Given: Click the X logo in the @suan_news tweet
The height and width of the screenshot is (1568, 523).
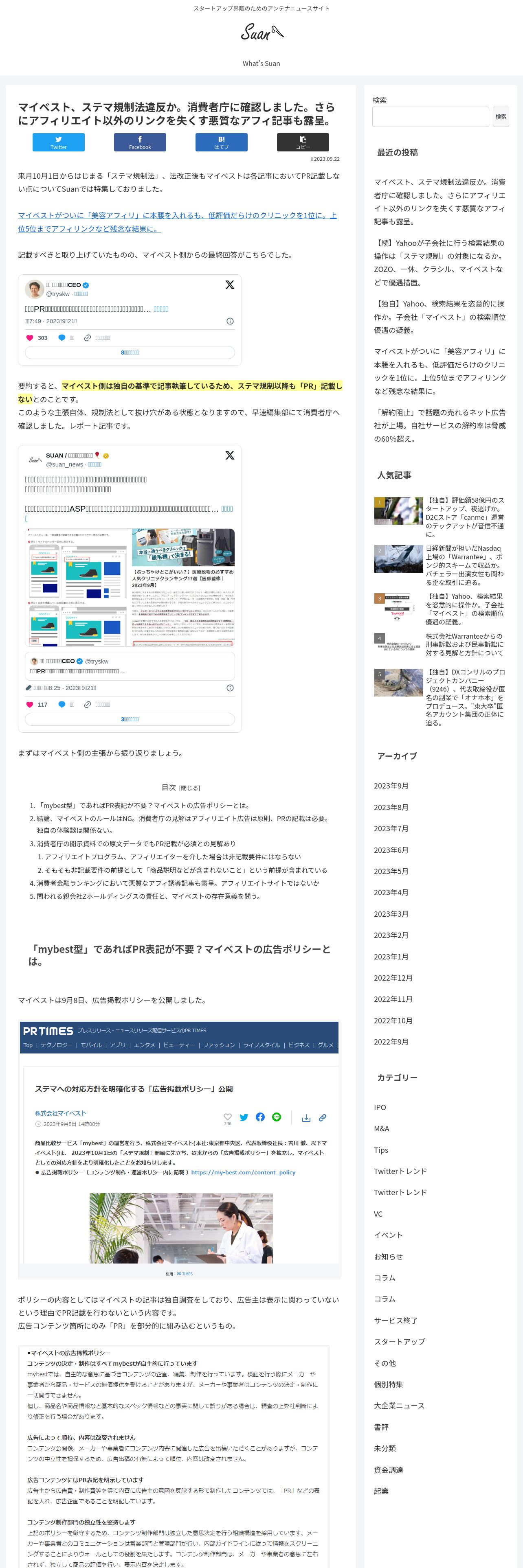Looking at the screenshot, I should click(x=230, y=456).
